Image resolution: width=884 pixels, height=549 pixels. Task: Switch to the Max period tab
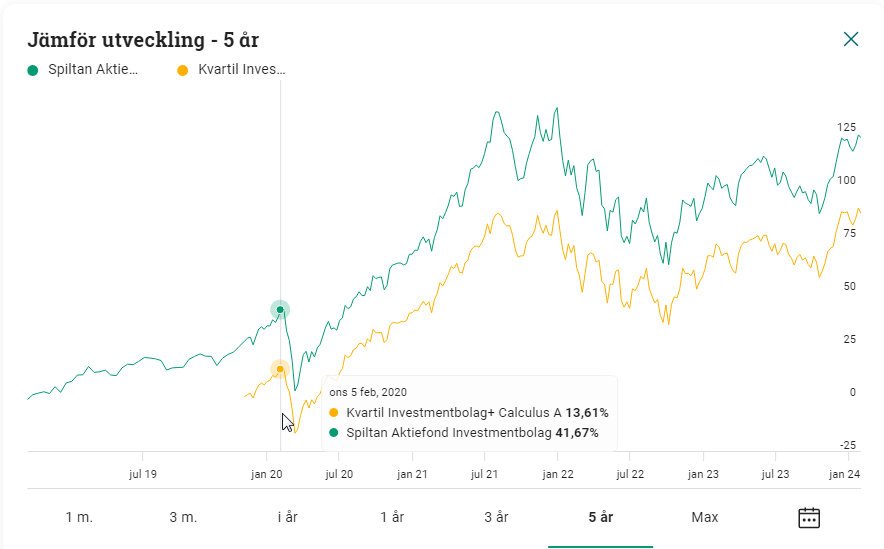(x=705, y=517)
